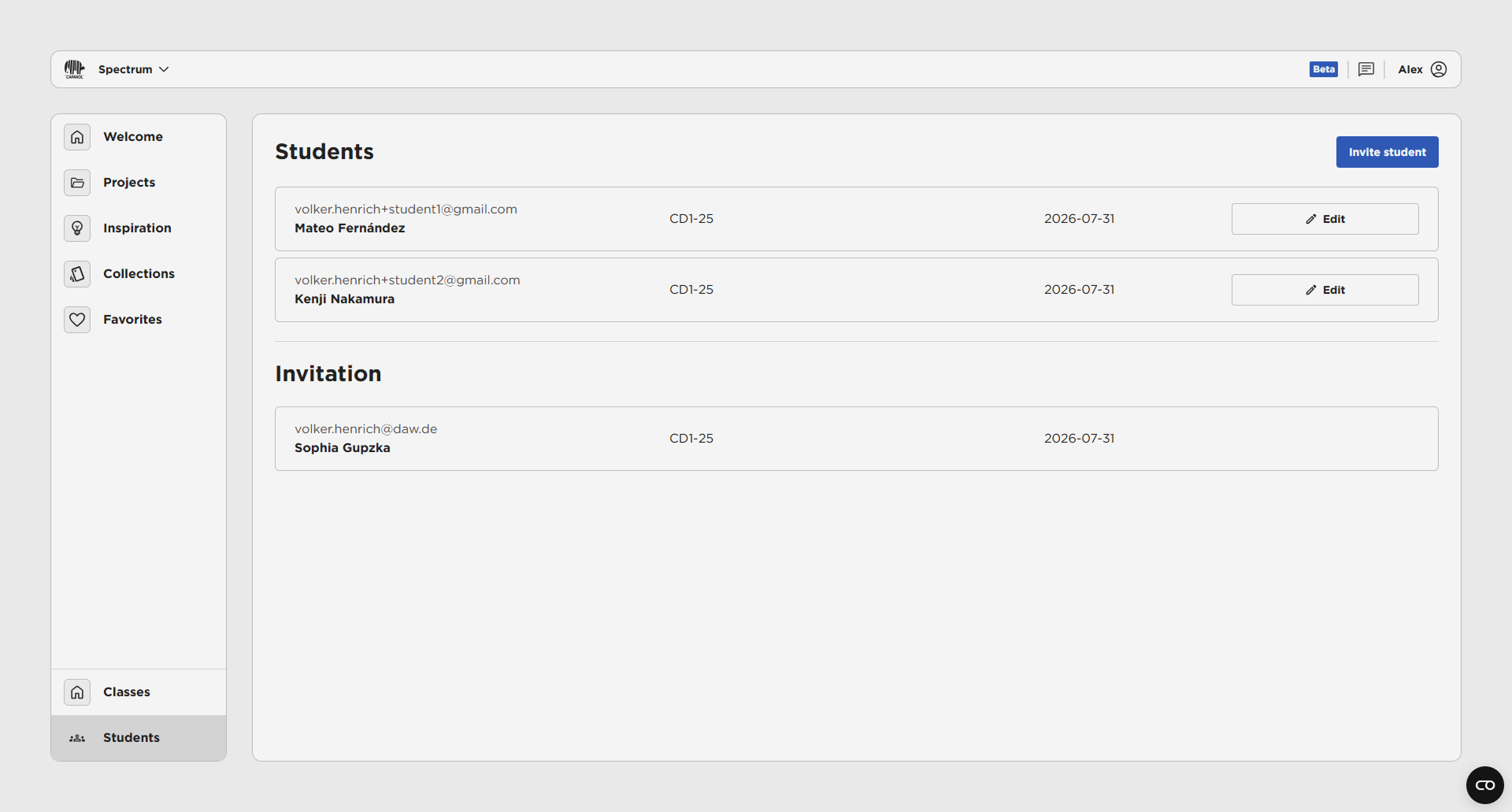Click the Mateo Fernández student name
The width and height of the screenshot is (1512, 812).
point(350,228)
